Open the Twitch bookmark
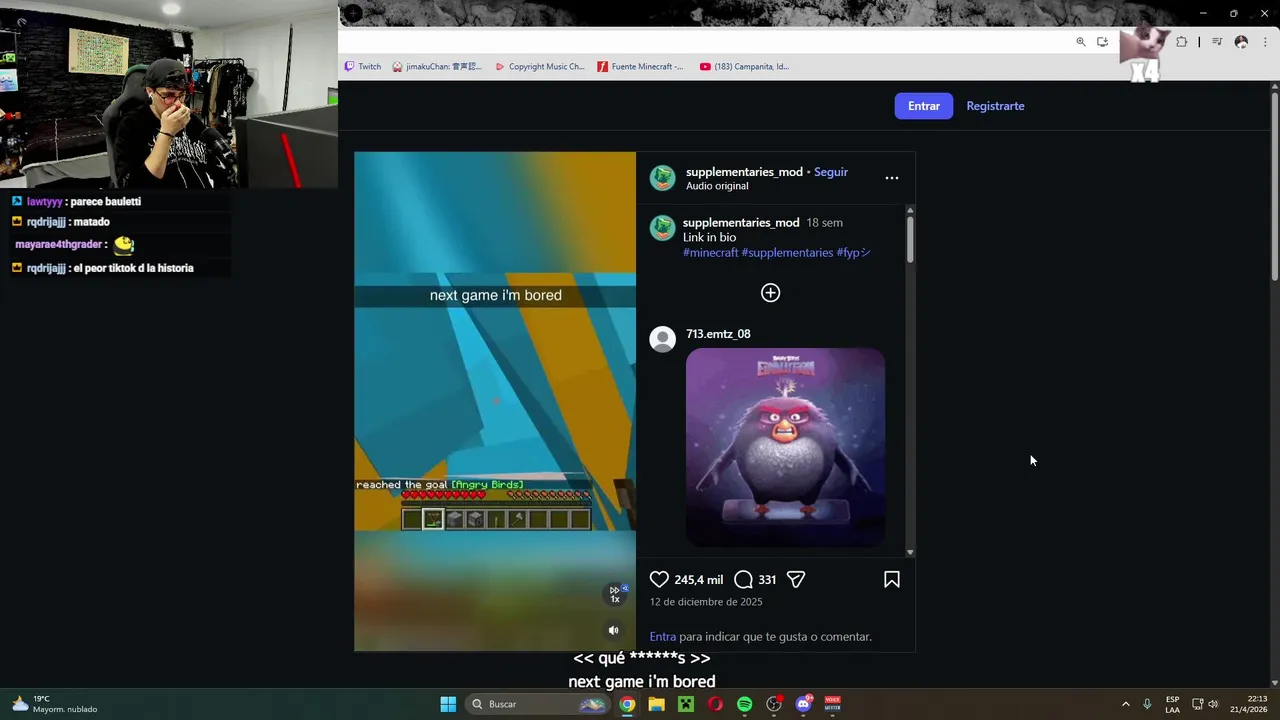This screenshot has height=720, width=1280. click(362, 67)
